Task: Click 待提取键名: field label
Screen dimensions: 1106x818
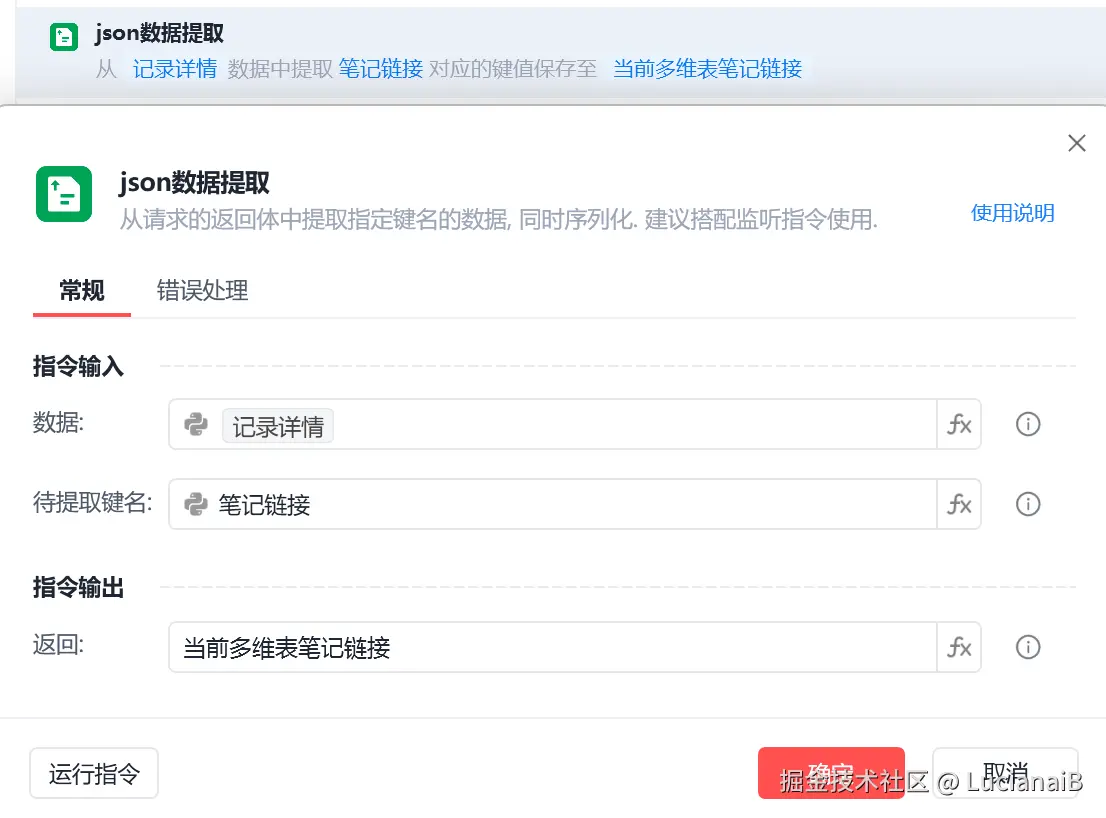Action: coord(92,503)
